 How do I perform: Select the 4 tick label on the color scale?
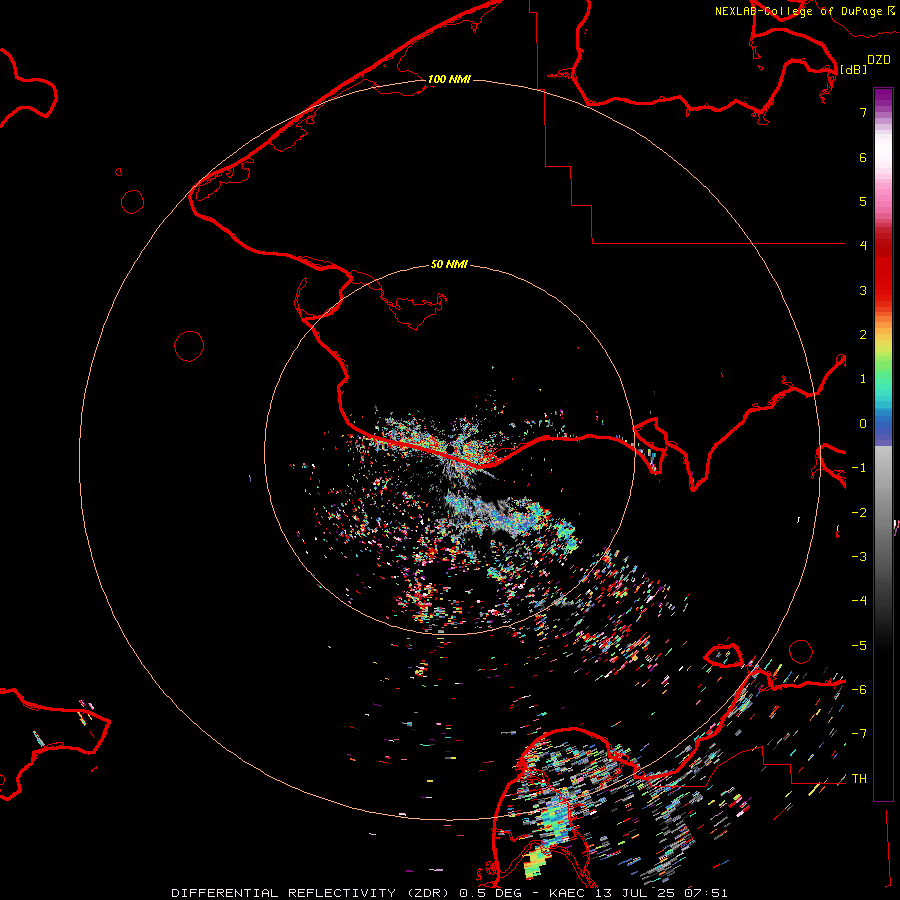point(863,245)
